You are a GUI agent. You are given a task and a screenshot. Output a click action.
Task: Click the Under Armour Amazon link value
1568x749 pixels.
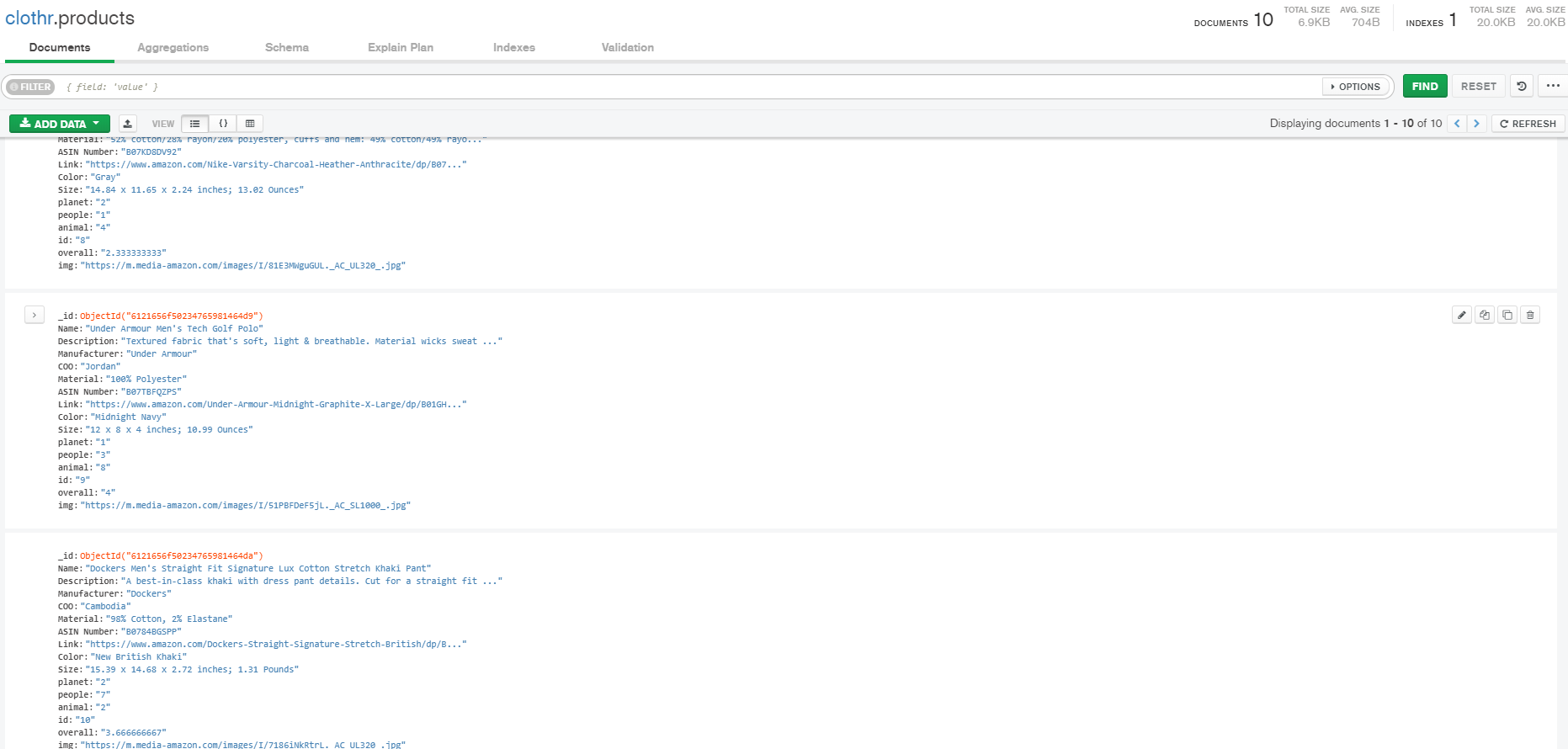[x=276, y=404]
